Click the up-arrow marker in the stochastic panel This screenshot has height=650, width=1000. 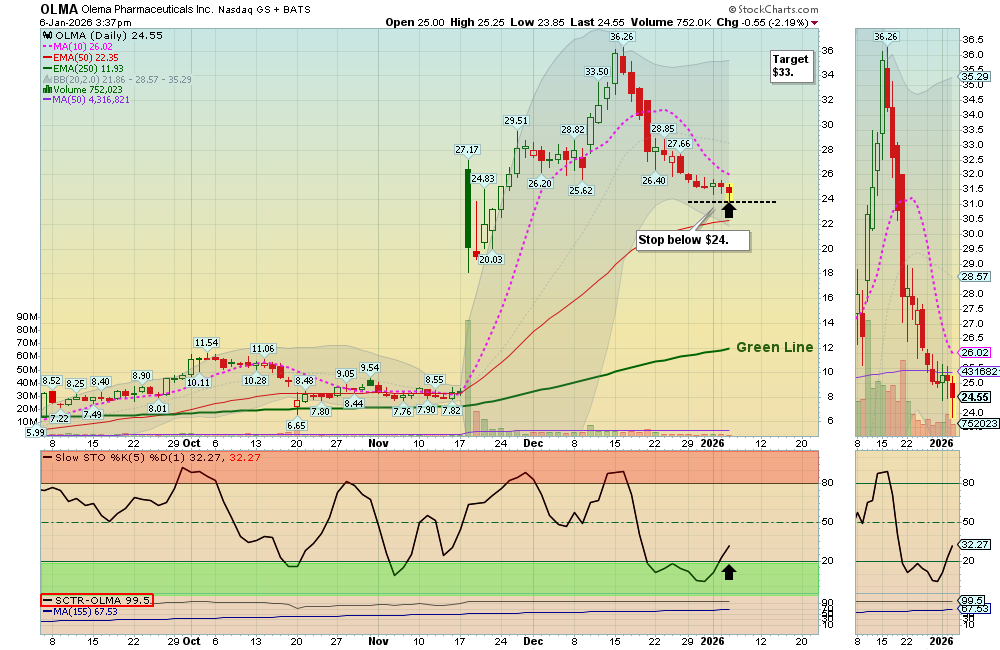730,571
